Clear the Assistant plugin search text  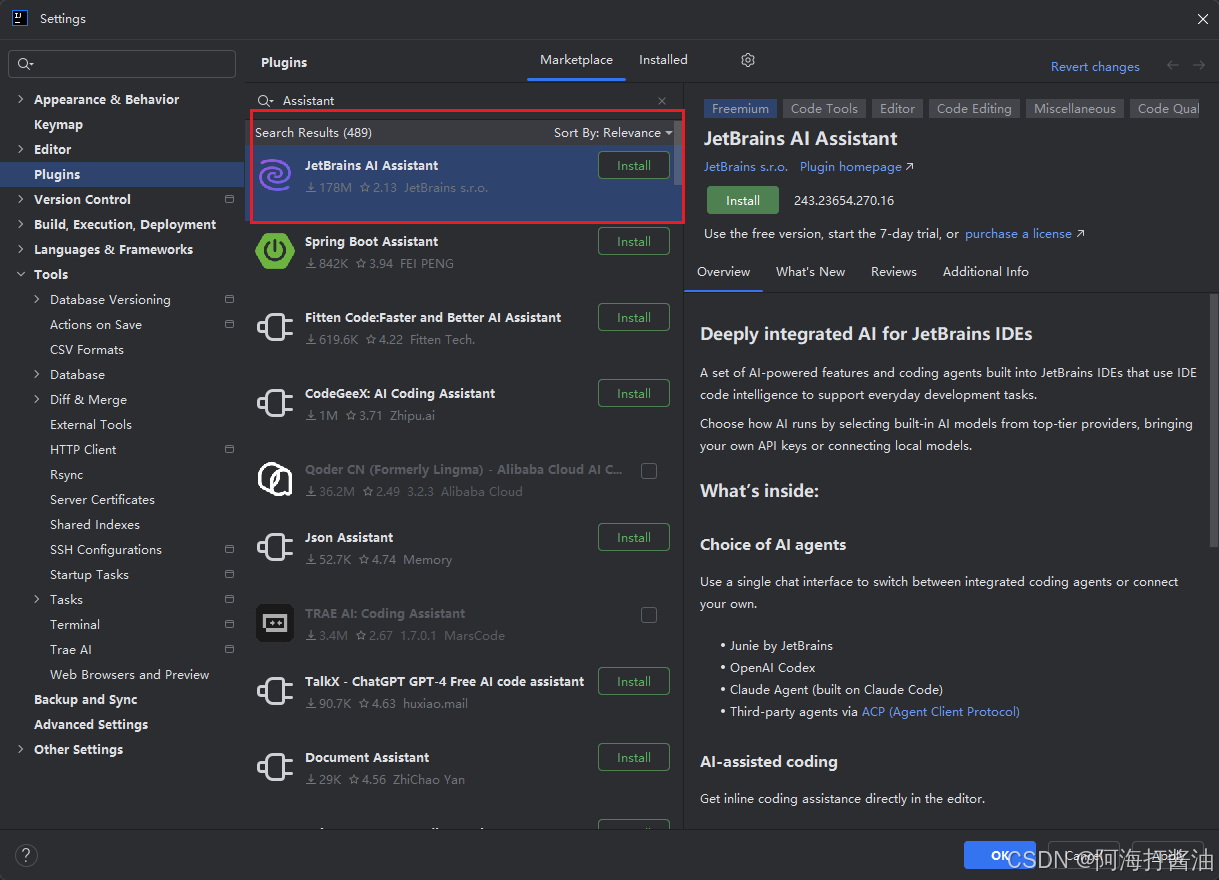coord(662,101)
